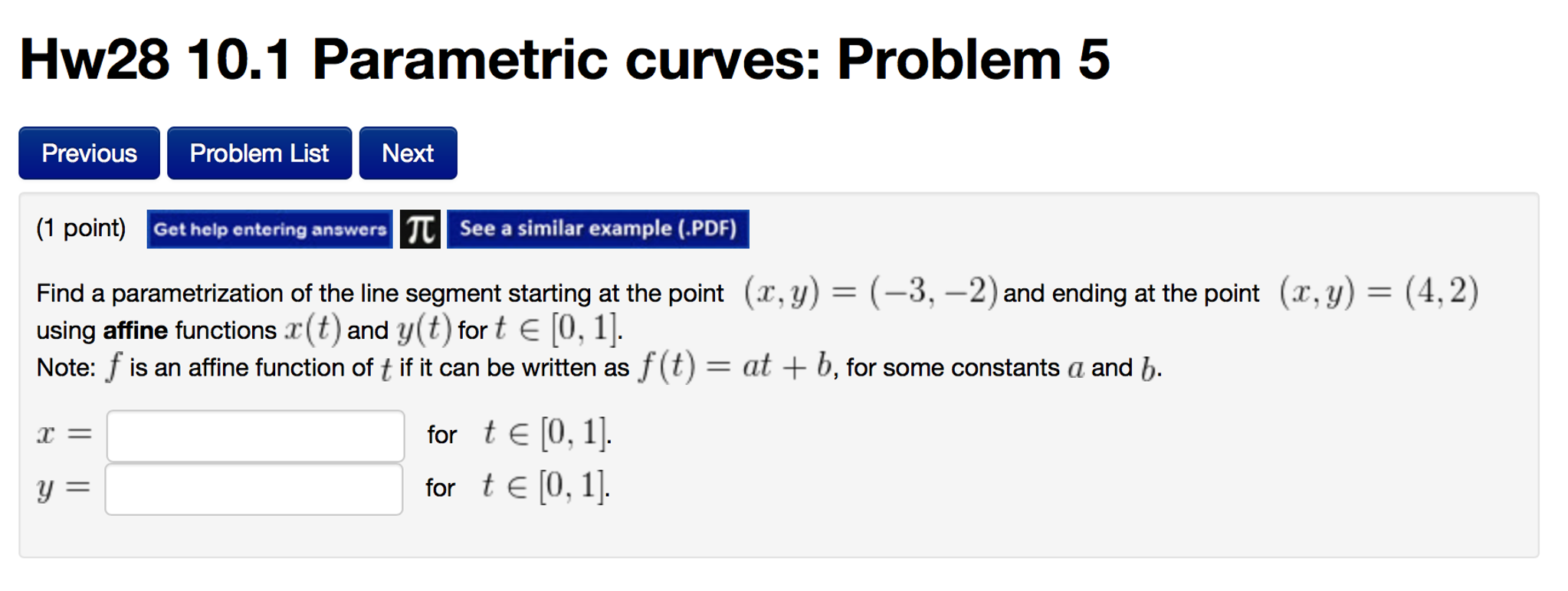Viewport: 1568px width, 591px height.
Task: Click the pi symbol between the blue buttons
Action: tap(421, 228)
